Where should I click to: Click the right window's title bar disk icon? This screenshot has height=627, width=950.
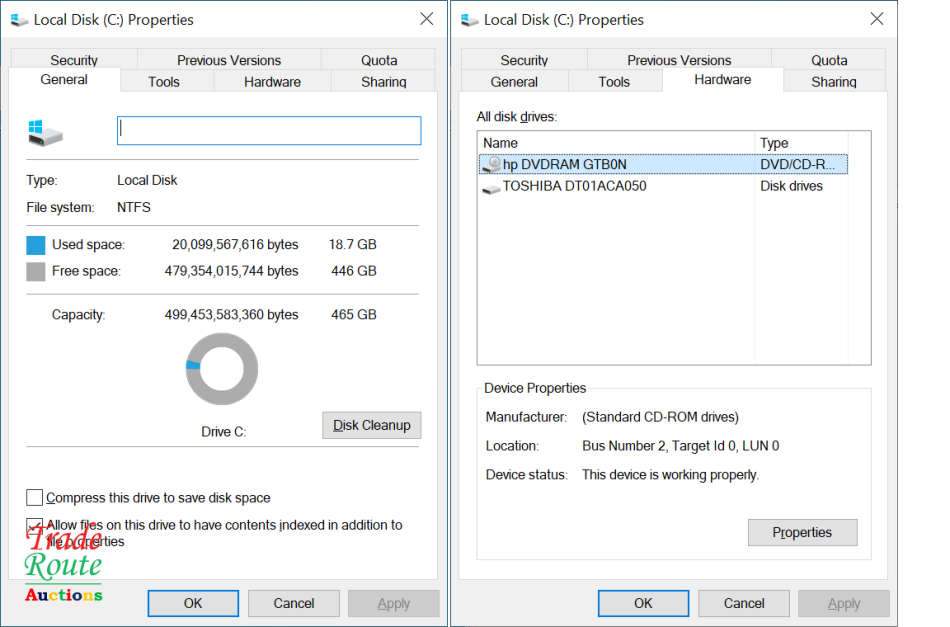click(470, 20)
